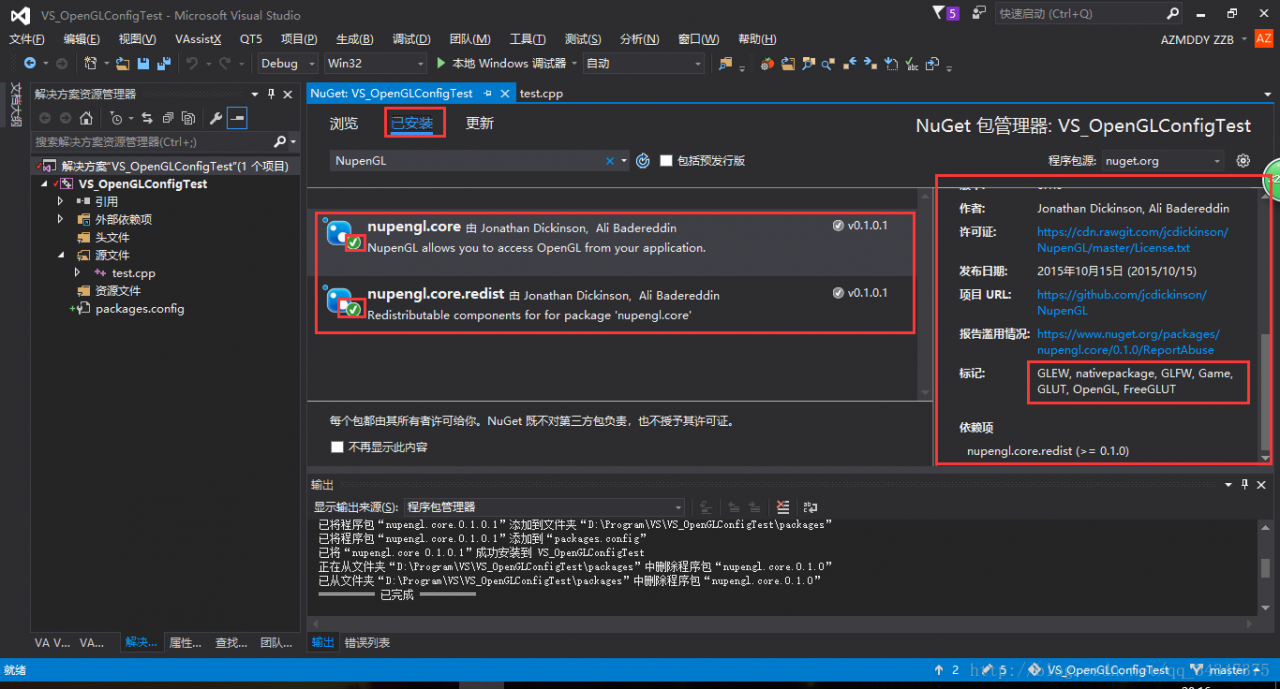Click the NuGet settings gear icon
The image size is (1280, 689).
pyautogui.click(x=1243, y=160)
